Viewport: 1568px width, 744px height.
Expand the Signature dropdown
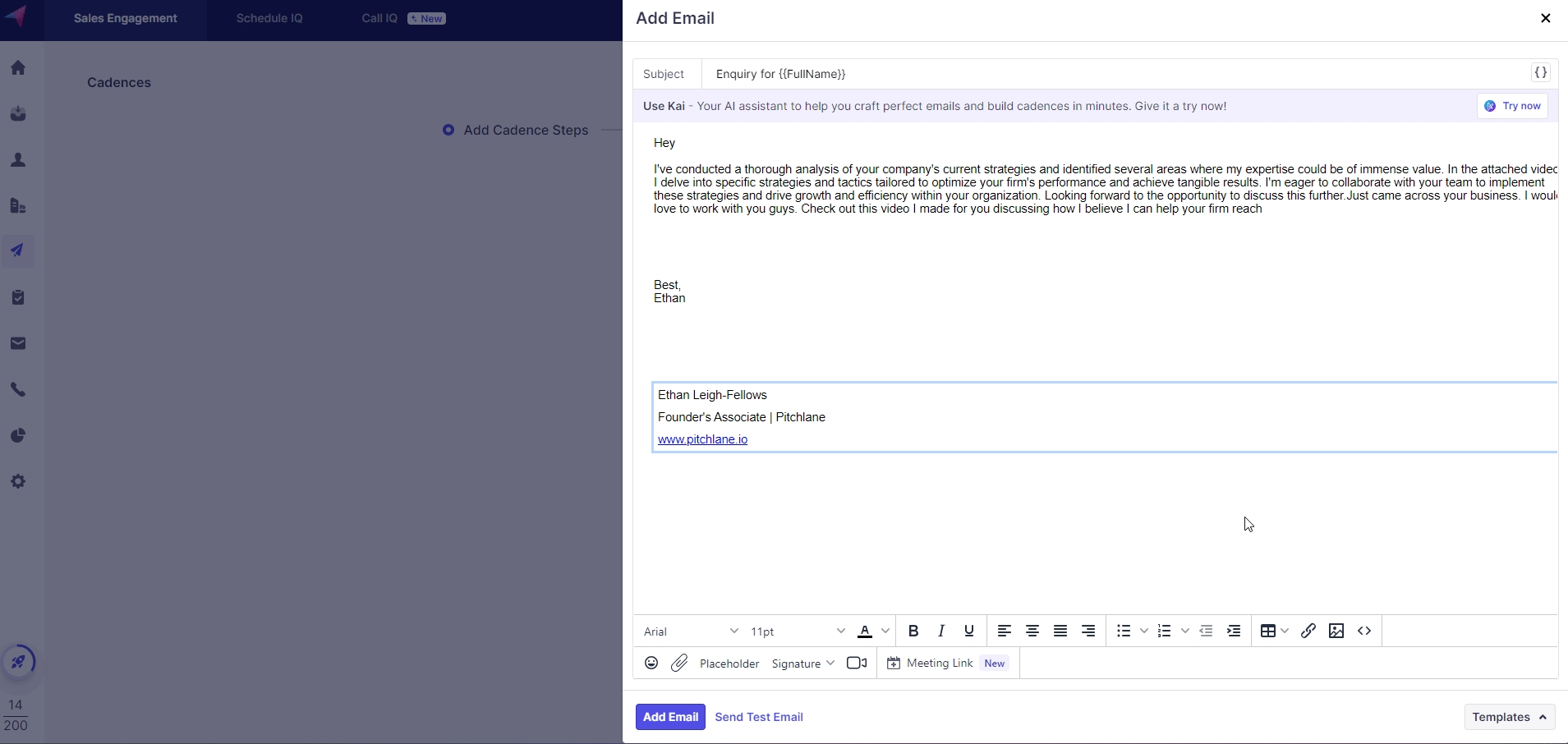(x=802, y=664)
